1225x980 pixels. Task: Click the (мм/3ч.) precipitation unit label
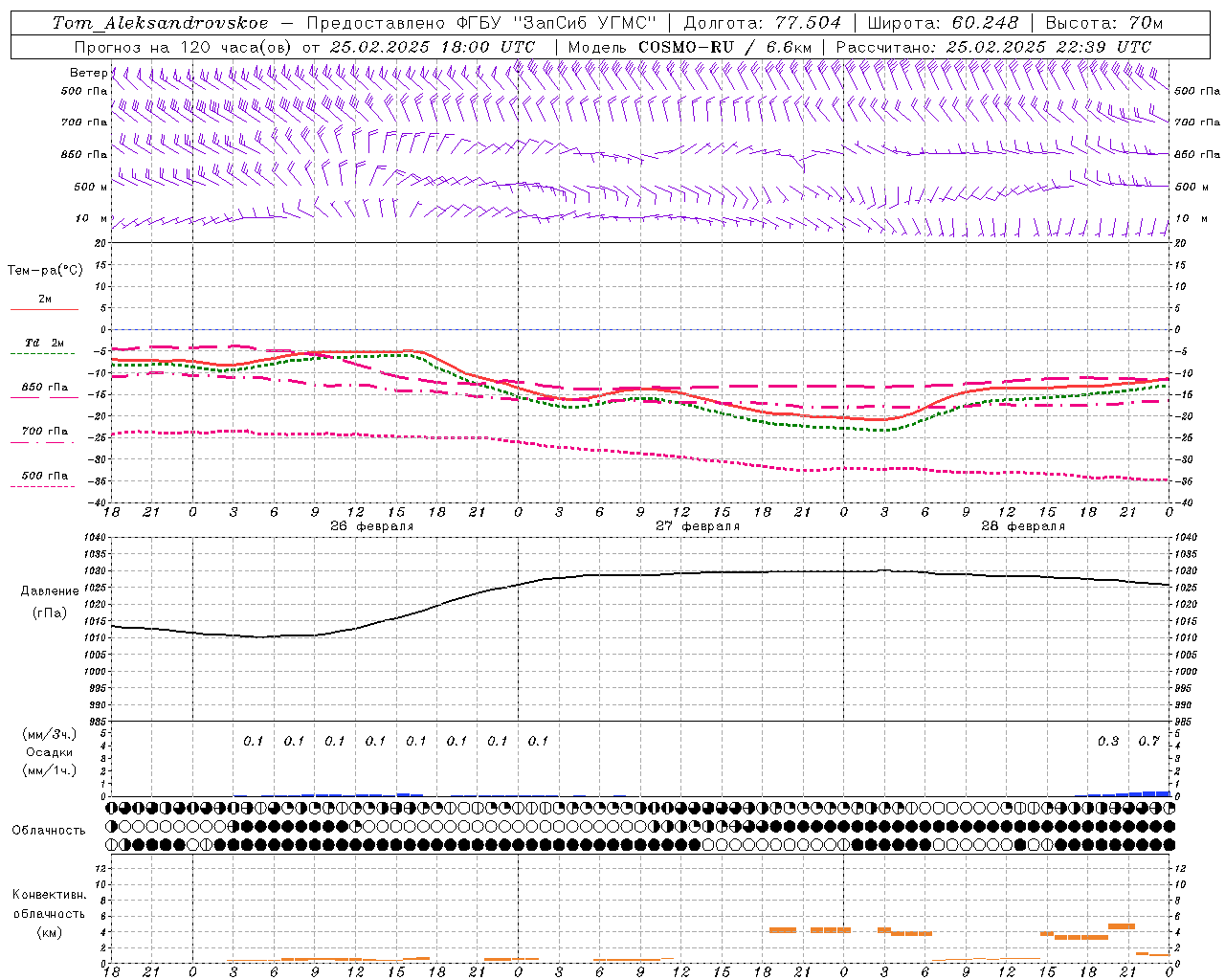click(x=50, y=734)
